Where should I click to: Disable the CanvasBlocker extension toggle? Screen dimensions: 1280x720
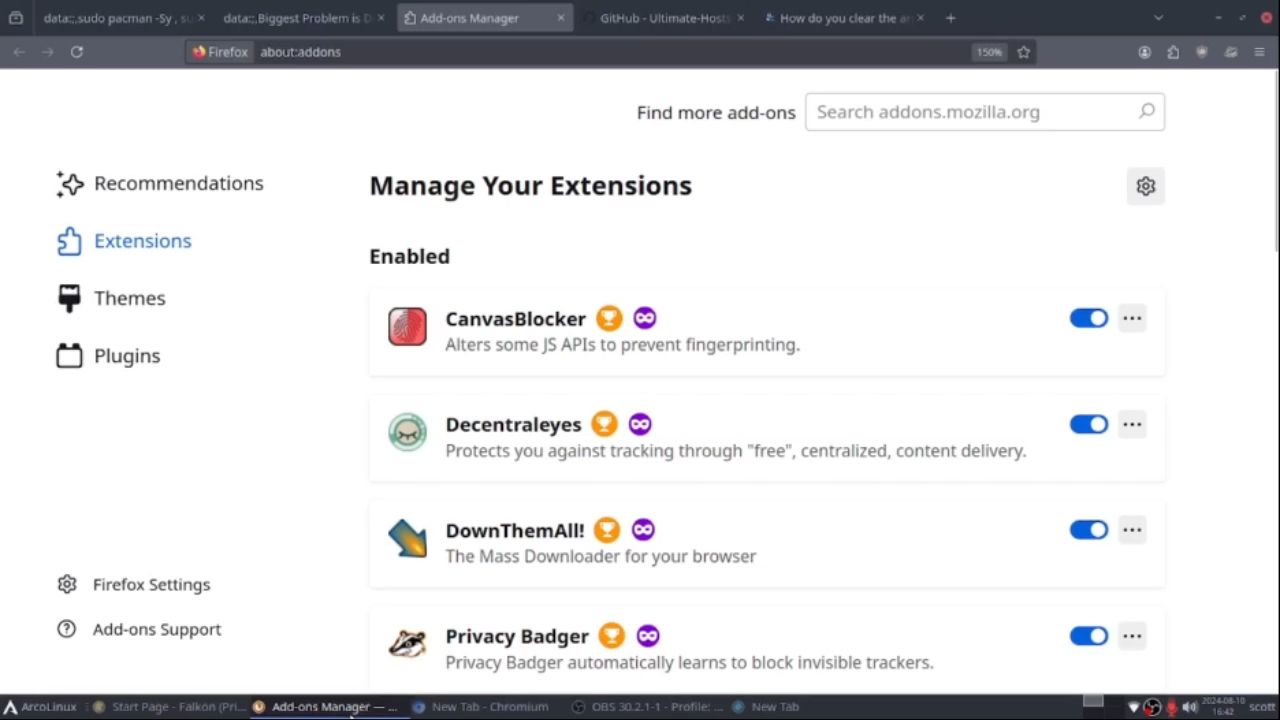pos(1088,318)
